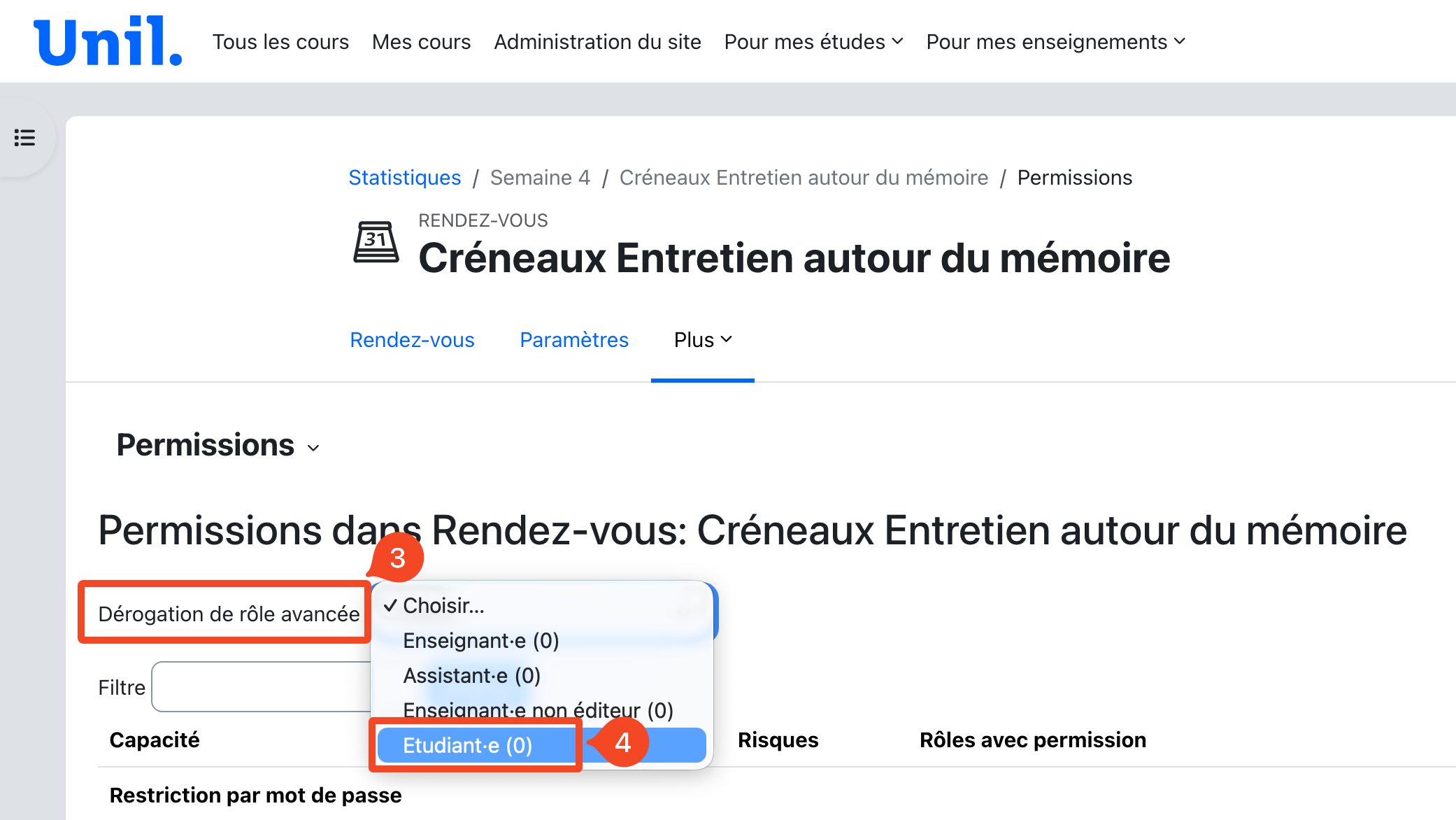Click the Unil logo

pyautogui.click(x=108, y=42)
